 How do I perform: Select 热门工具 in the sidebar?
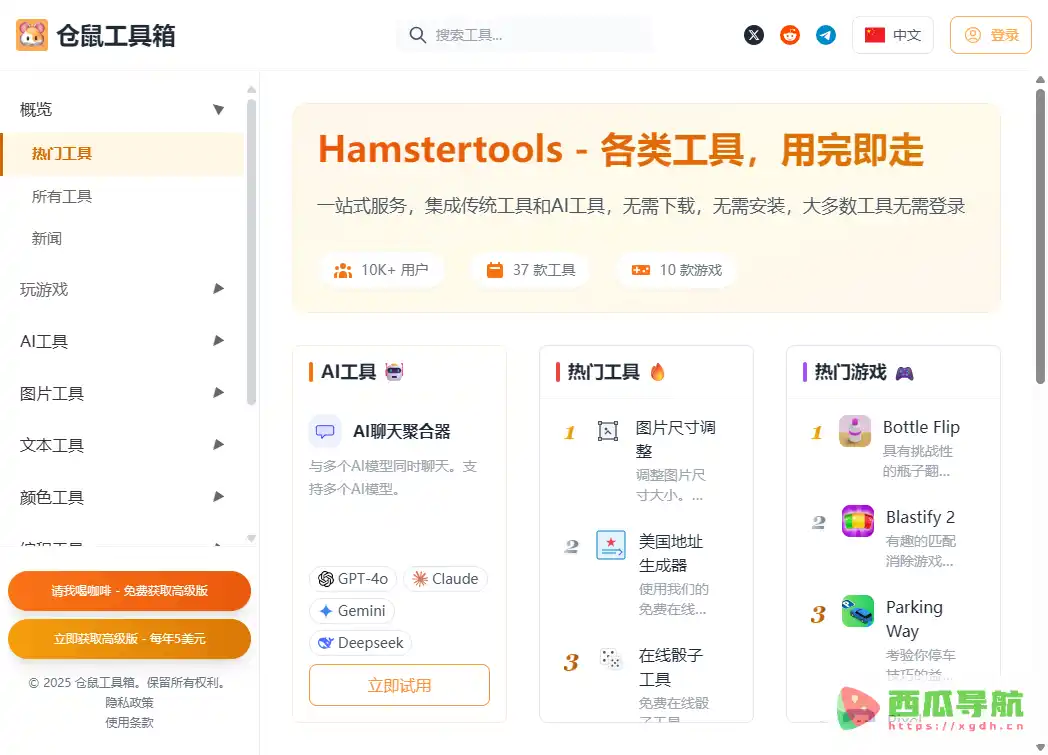(123, 154)
